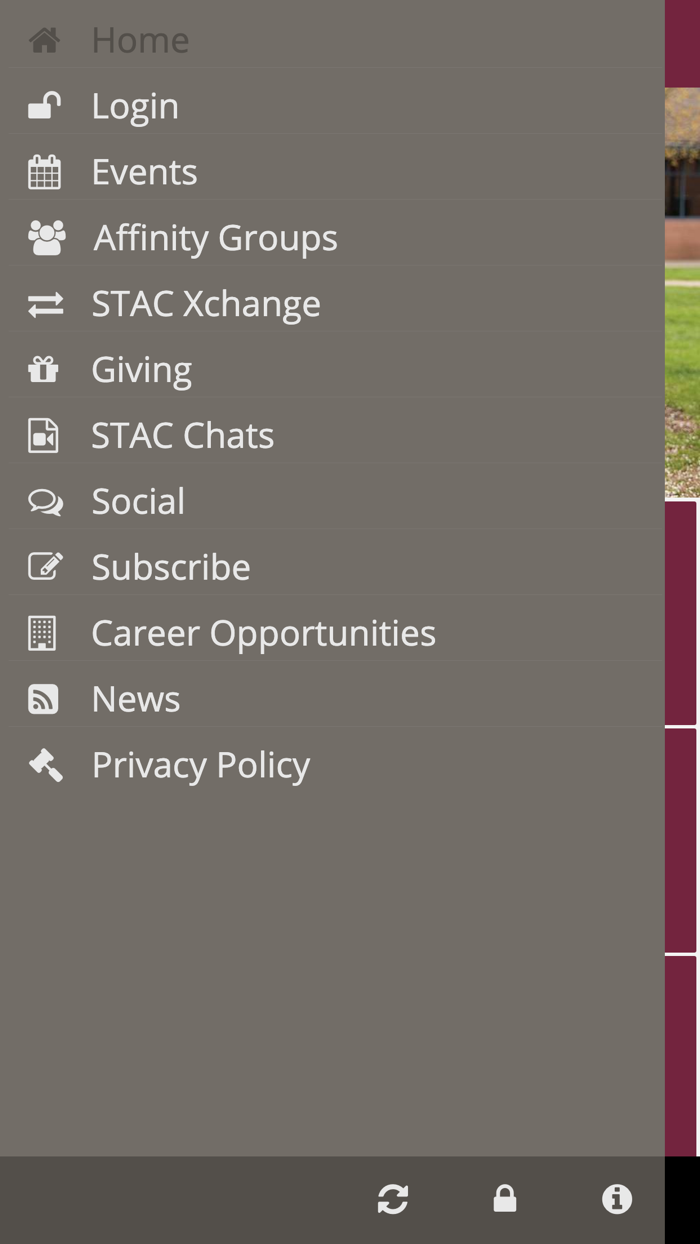This screenshot has height=1244, width=700.
Task: Open the STAC Xchange menu item
Action: tap(206, 302)
